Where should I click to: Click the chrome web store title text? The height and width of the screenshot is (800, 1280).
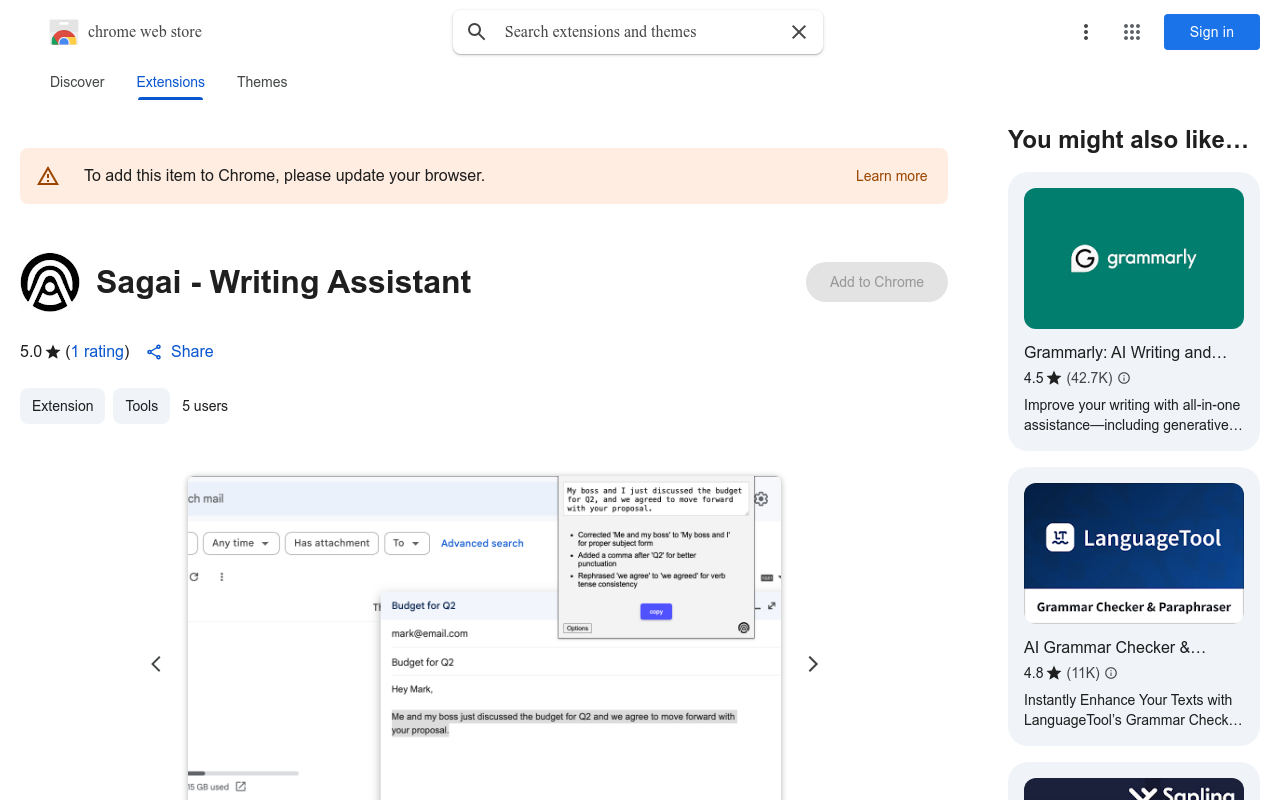[x=145, y=32]
